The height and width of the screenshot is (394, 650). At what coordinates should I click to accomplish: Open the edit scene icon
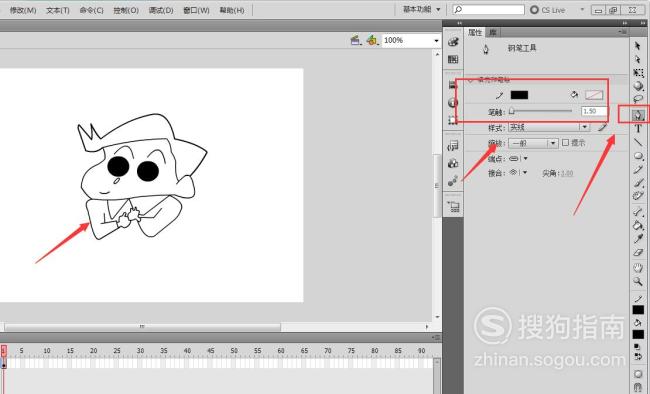click(x=356, y=40)
